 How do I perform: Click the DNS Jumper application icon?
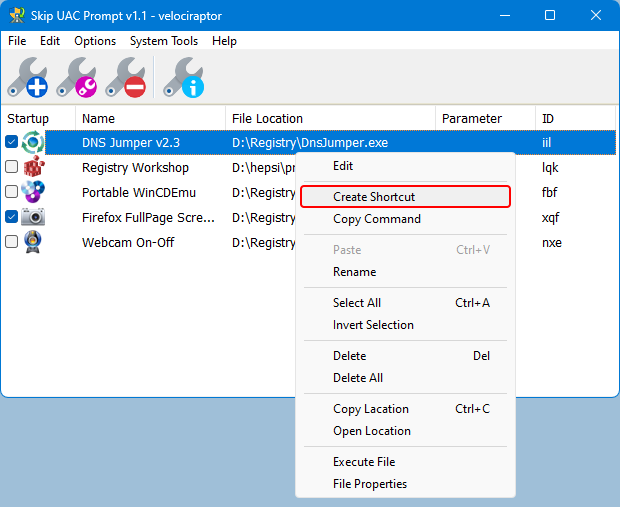pyautogui.click(x=33, y=143)
